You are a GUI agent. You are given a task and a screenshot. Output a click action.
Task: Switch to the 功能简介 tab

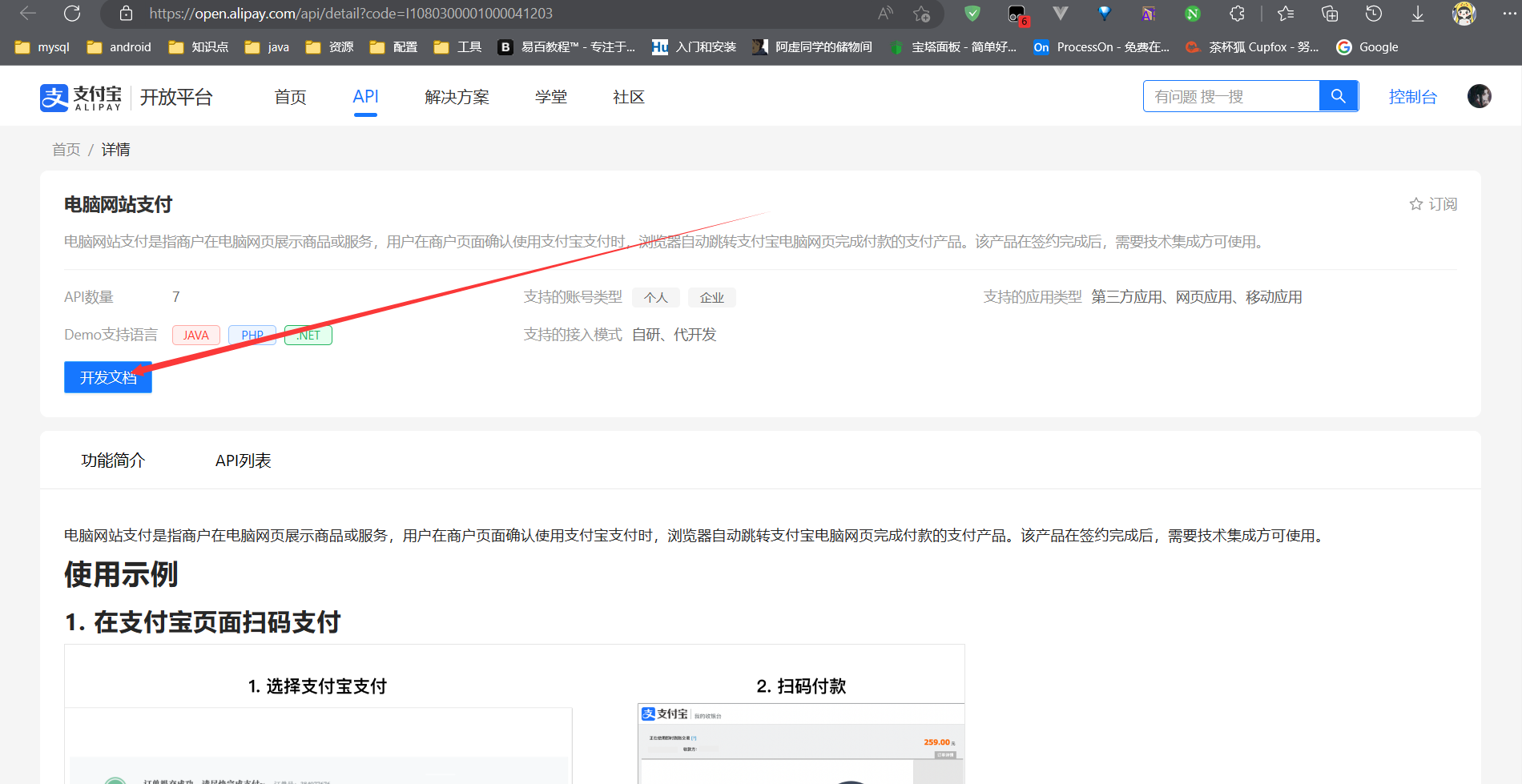pos(113,460)
